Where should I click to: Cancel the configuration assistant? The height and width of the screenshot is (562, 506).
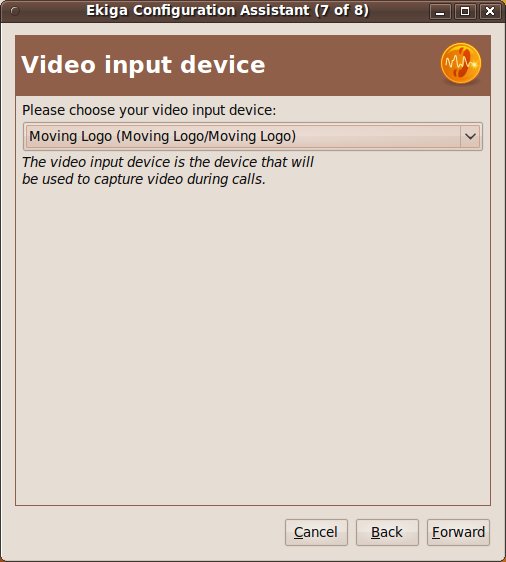point(316,532)
